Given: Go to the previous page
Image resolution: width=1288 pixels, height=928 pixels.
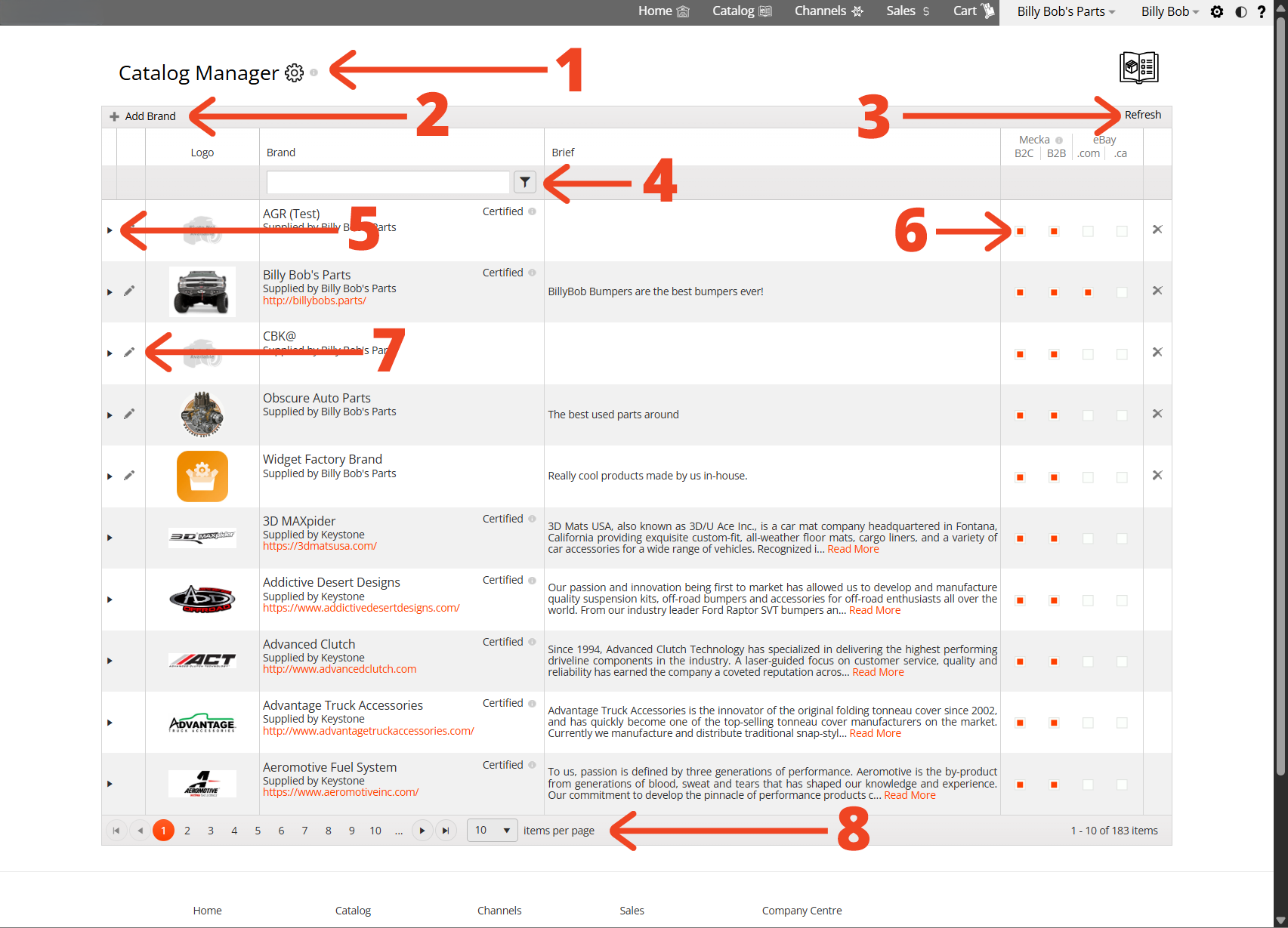Looking at the screenshot, I should click(x=140, y=831).
